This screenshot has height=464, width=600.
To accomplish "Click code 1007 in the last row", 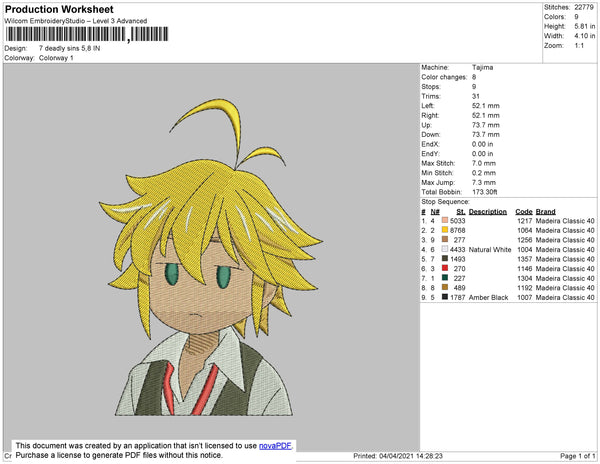I will coord(525,297).
